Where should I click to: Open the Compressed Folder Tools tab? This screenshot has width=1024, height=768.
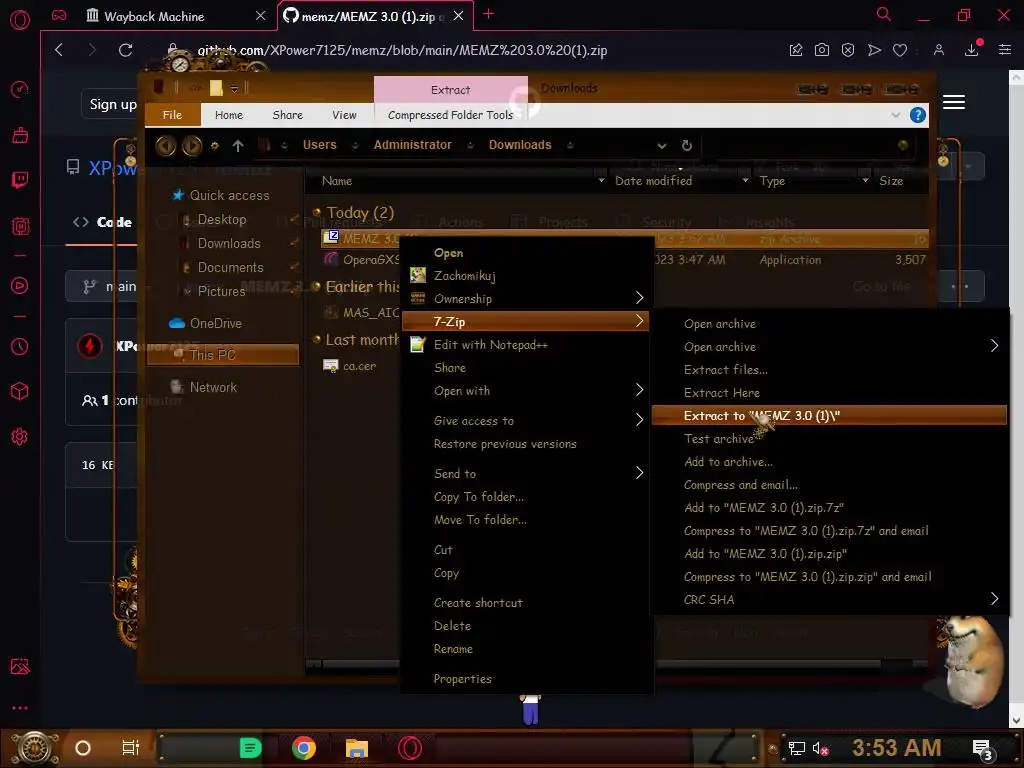point(451,115)
